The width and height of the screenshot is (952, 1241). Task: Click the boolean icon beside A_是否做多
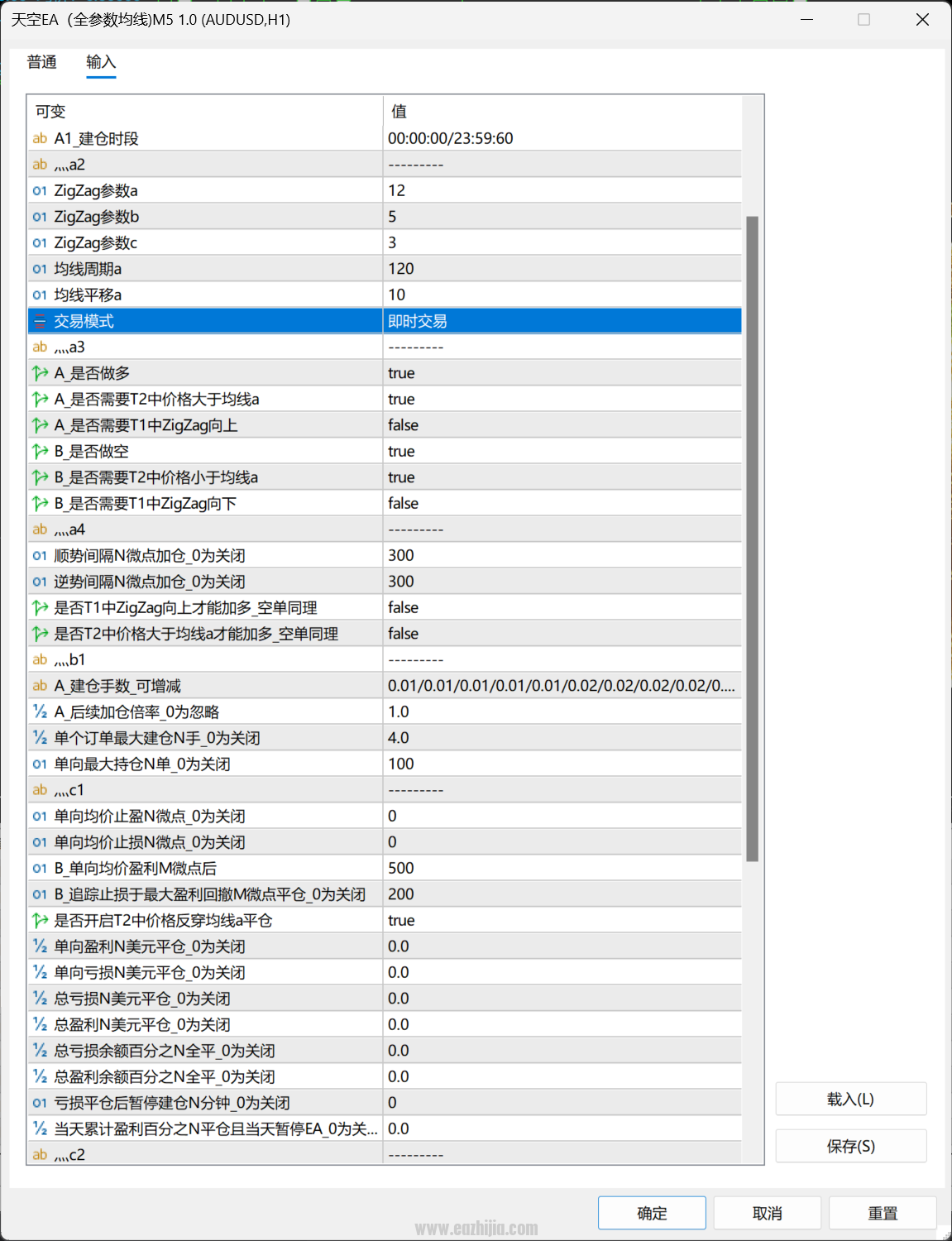point(40,373)
